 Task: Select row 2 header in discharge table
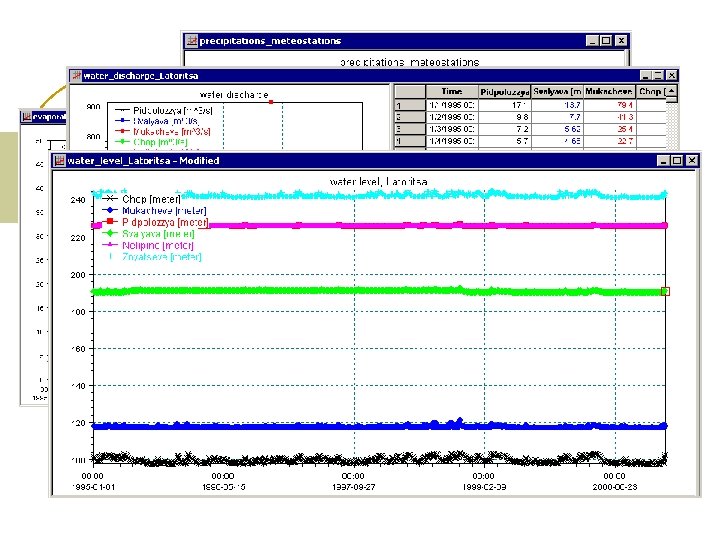tap(410, 117)
